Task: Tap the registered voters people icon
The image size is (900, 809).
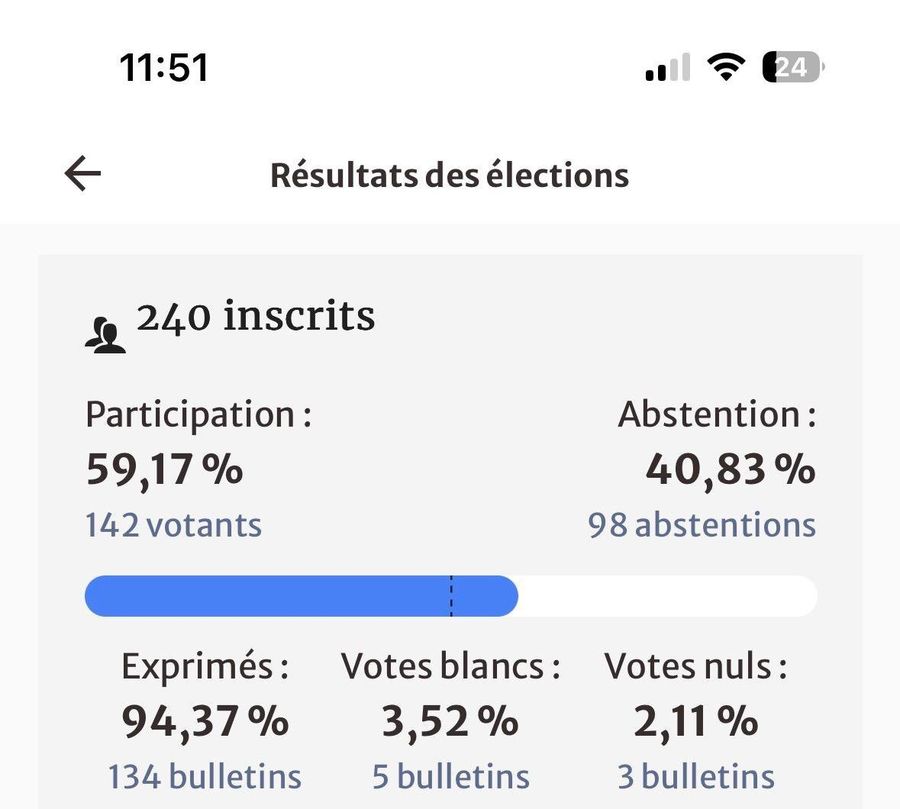Action: click(106, 337)
